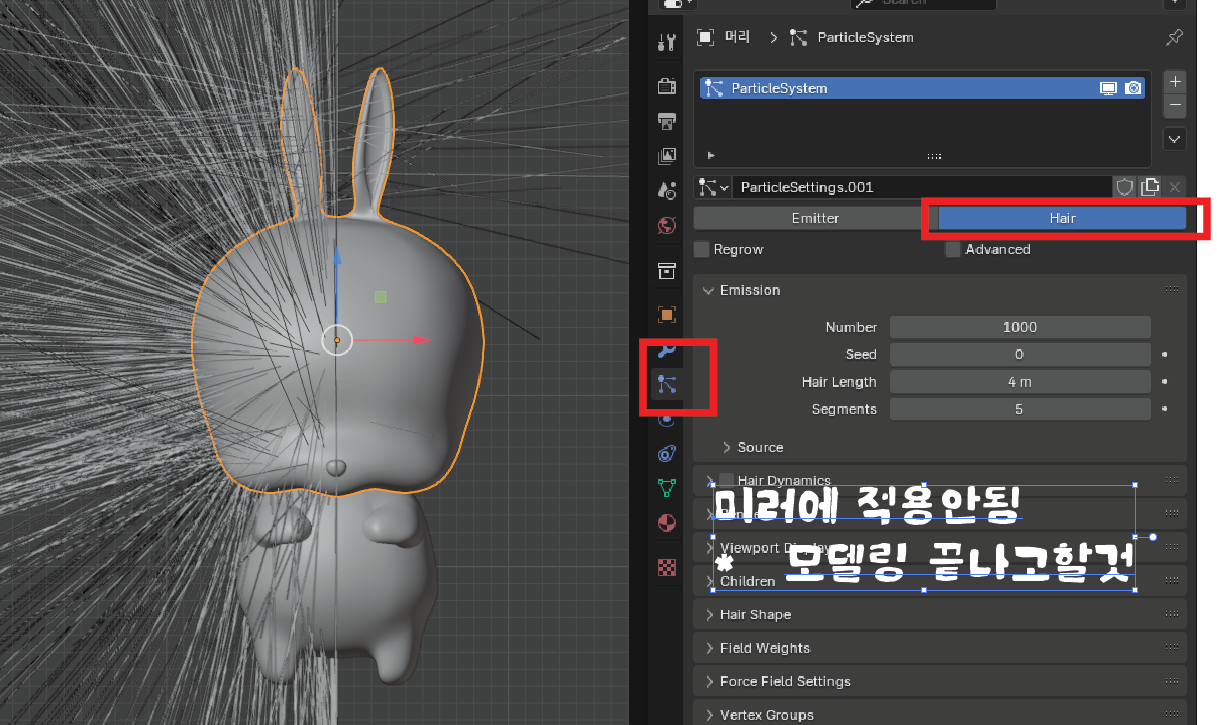Open the View Layer properties tab

pos(667,156)
